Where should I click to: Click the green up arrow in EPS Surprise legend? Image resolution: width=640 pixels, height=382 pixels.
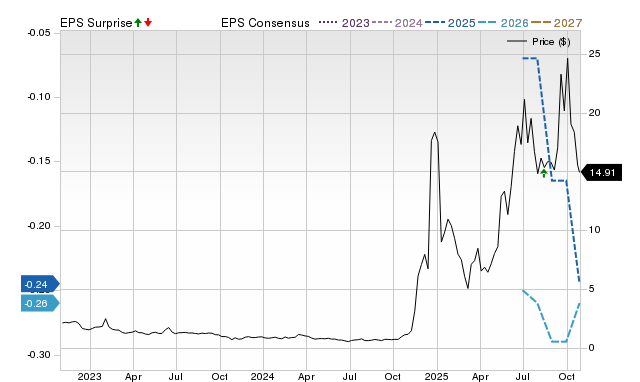click(138, 23)
